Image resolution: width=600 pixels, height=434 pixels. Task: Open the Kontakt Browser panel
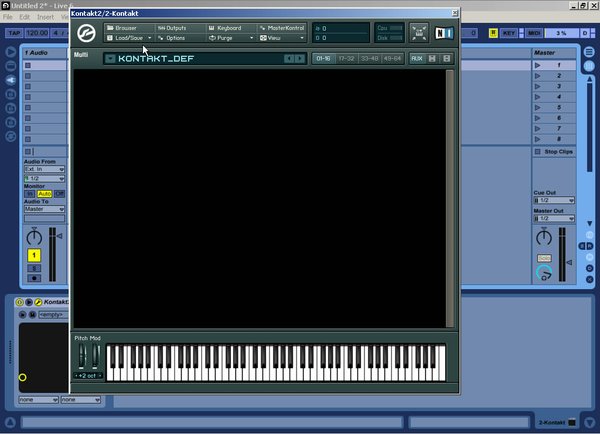(130, 28)
